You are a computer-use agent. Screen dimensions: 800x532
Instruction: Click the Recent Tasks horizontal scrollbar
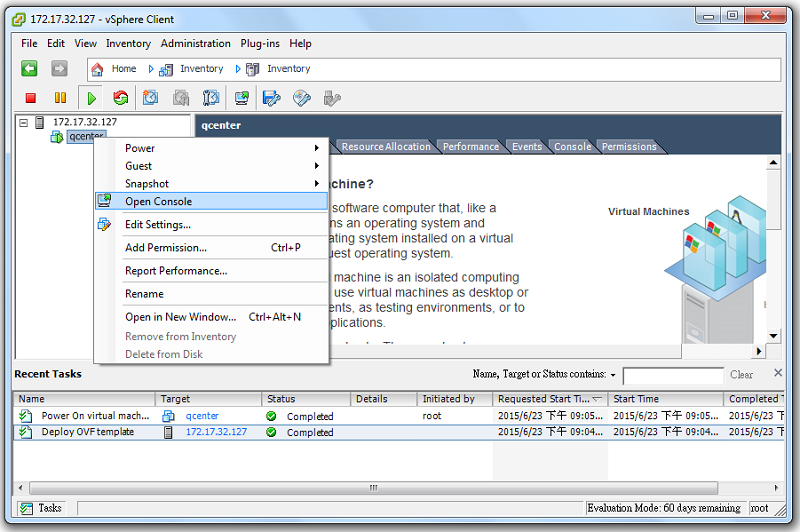click(x=373, y=488)
